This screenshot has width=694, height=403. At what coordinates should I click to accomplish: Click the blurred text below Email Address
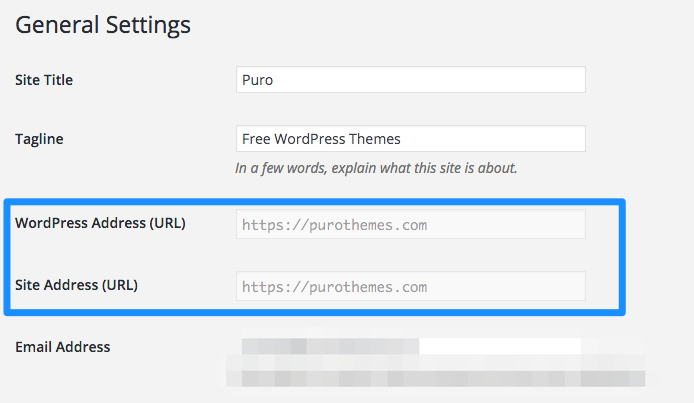click(435, 379)
